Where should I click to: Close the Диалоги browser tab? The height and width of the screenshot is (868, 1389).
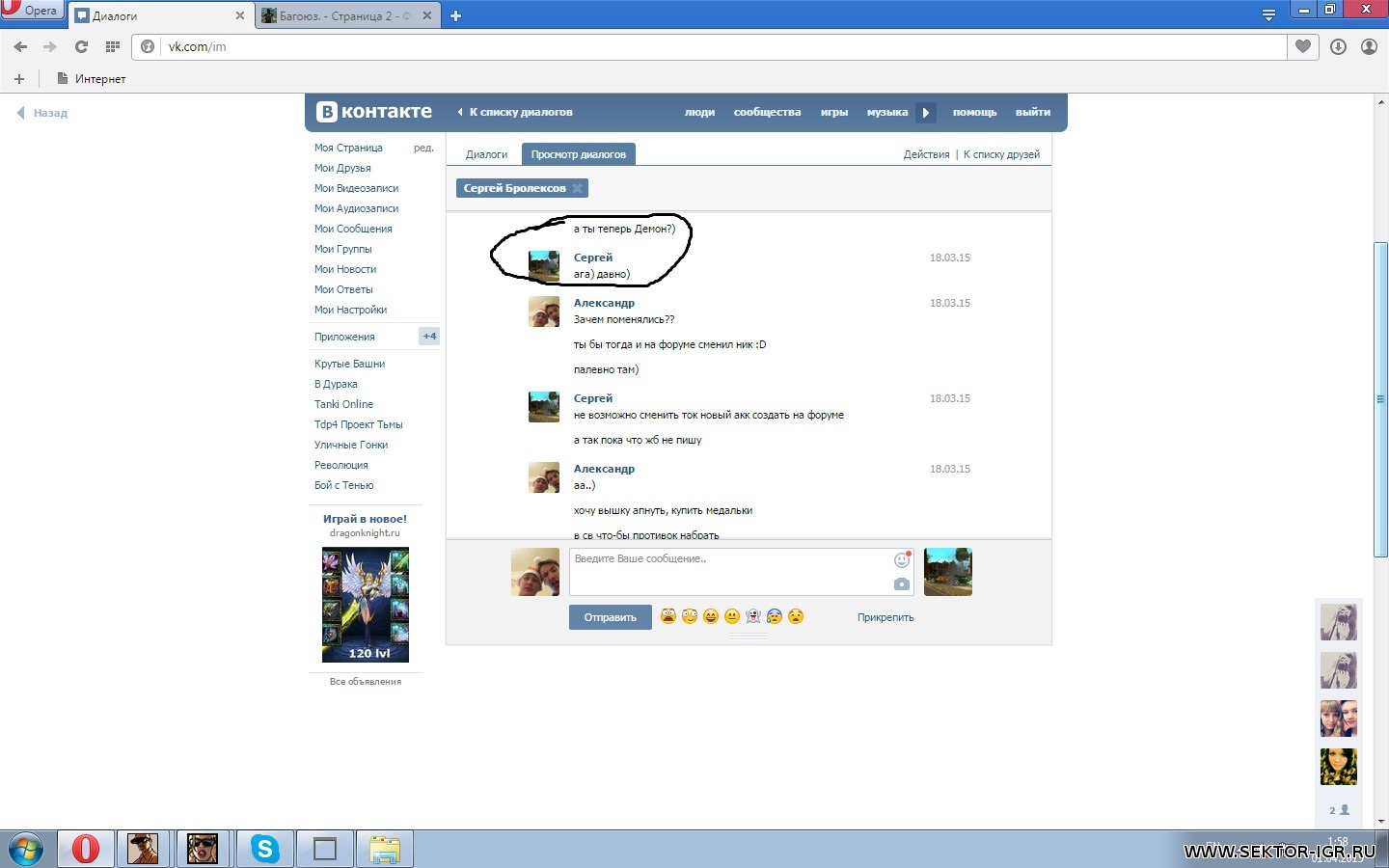click(x=240, y=15)
